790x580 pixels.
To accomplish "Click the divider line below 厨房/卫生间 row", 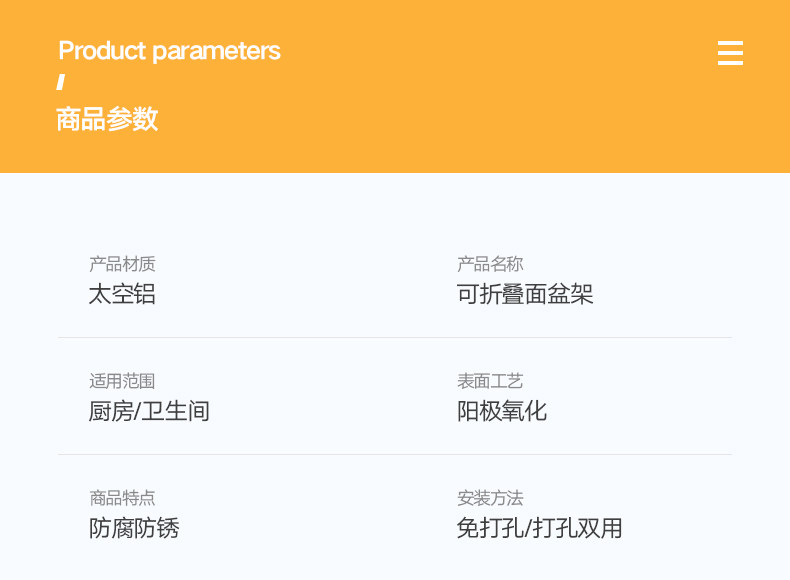I will tap(394, 455).
